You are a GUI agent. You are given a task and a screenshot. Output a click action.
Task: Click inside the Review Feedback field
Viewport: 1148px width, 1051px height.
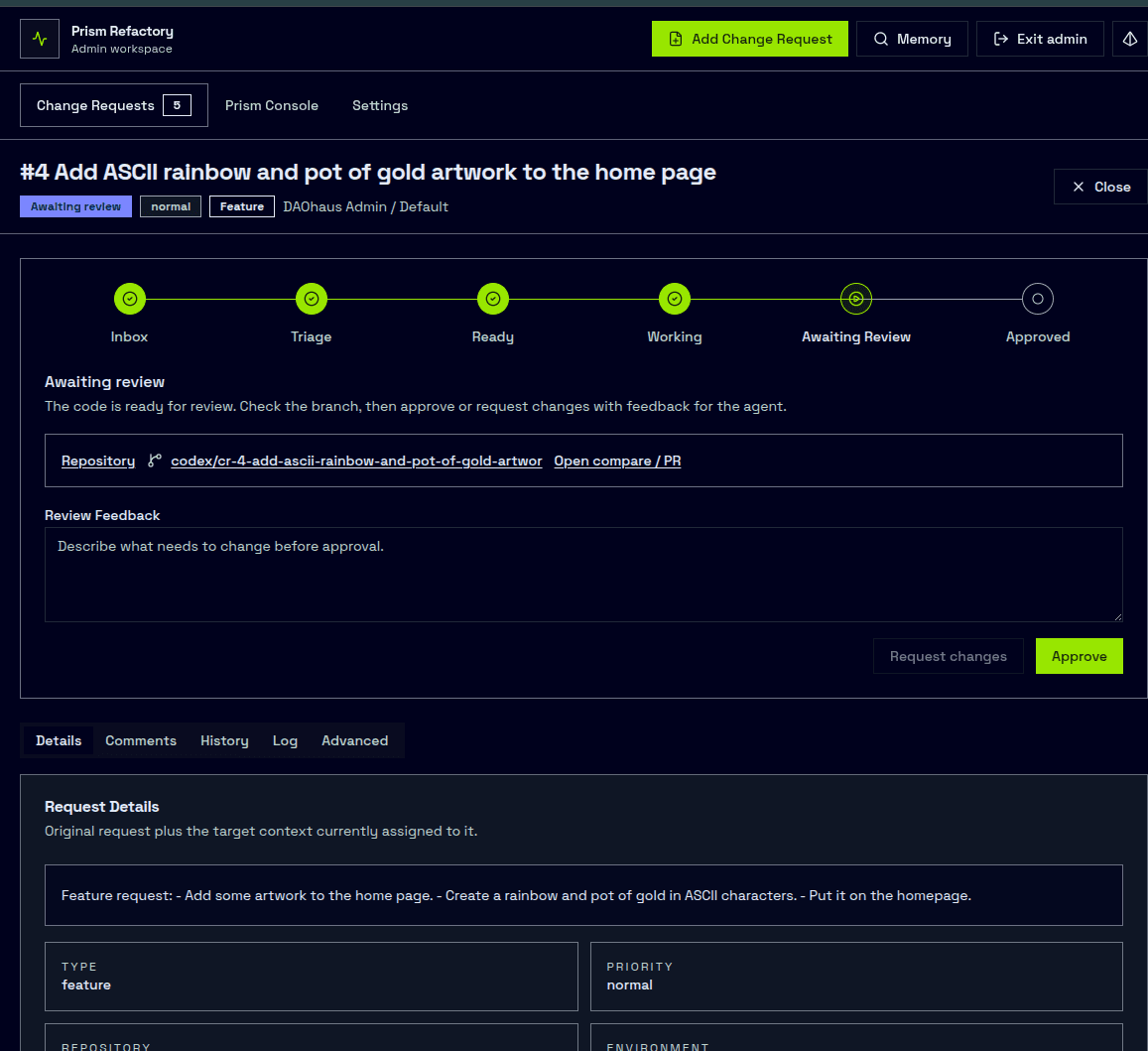(583, 574)
